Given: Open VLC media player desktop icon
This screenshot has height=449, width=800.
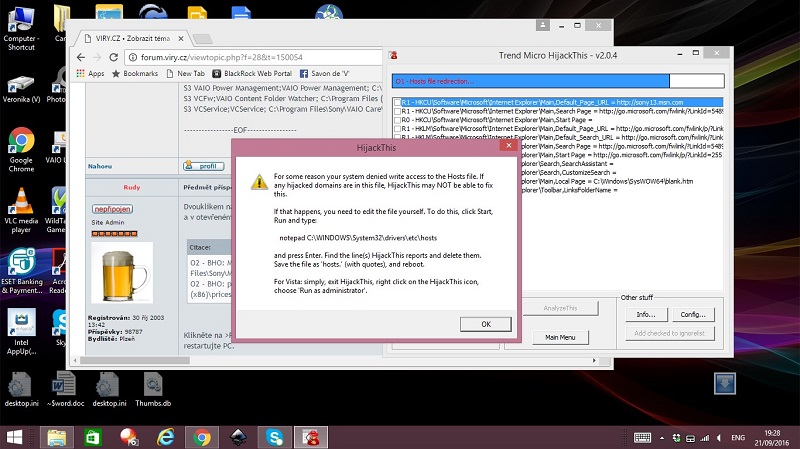Looking at the screenshot, I should (21, 210).
